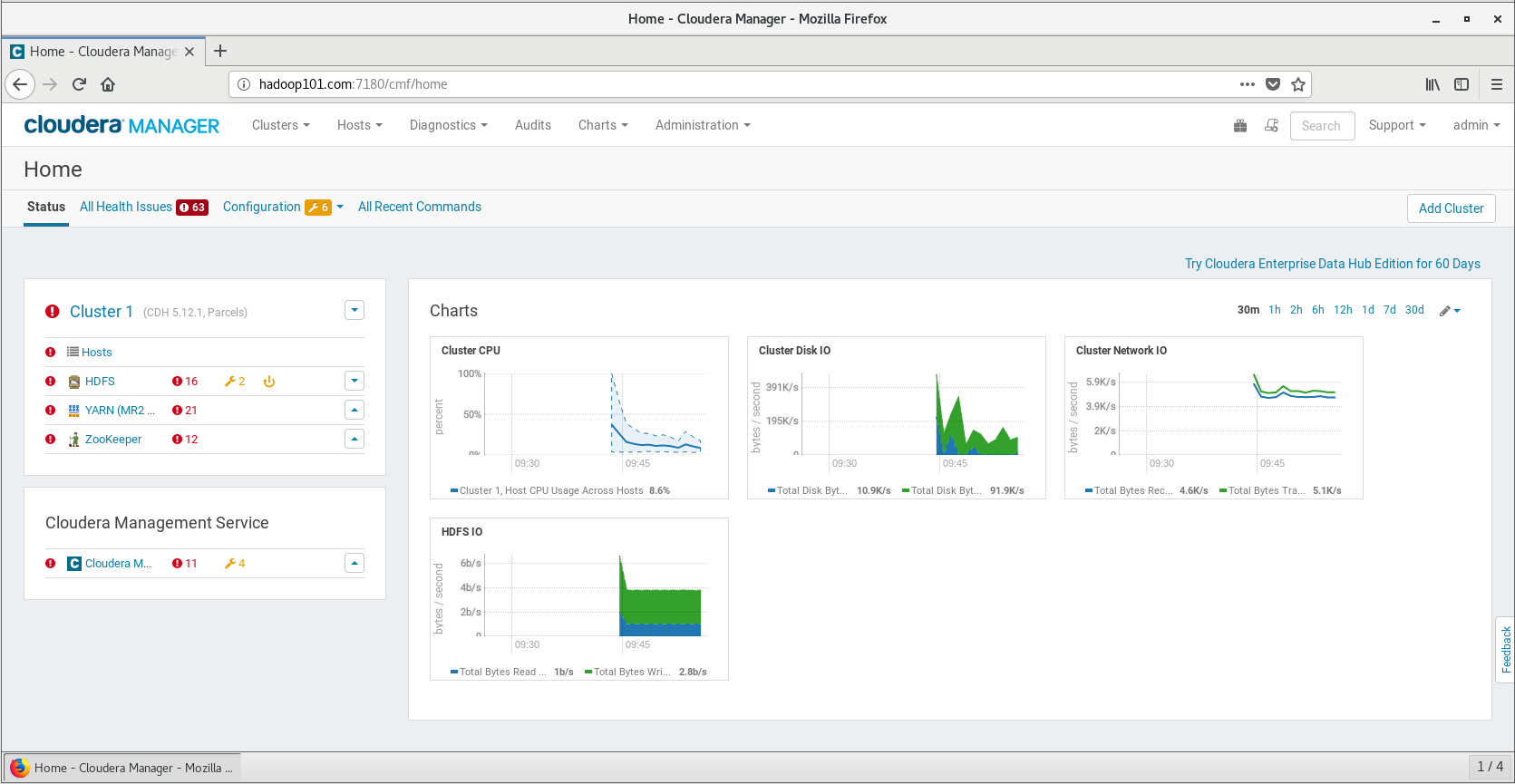Open the ZooKeeper service link
This screenshot has width=1515, height=784.
pos(113,440)
